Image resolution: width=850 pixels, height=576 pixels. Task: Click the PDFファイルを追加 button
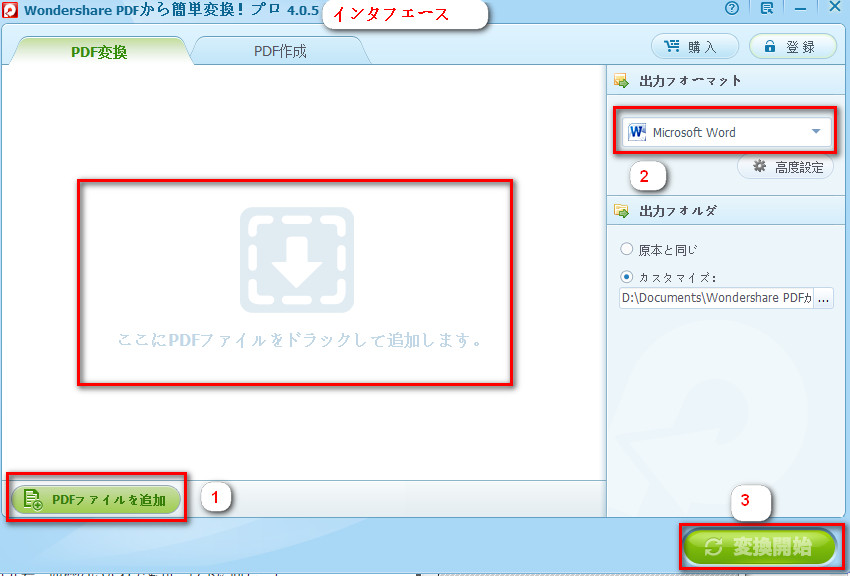tap(96, 500)
